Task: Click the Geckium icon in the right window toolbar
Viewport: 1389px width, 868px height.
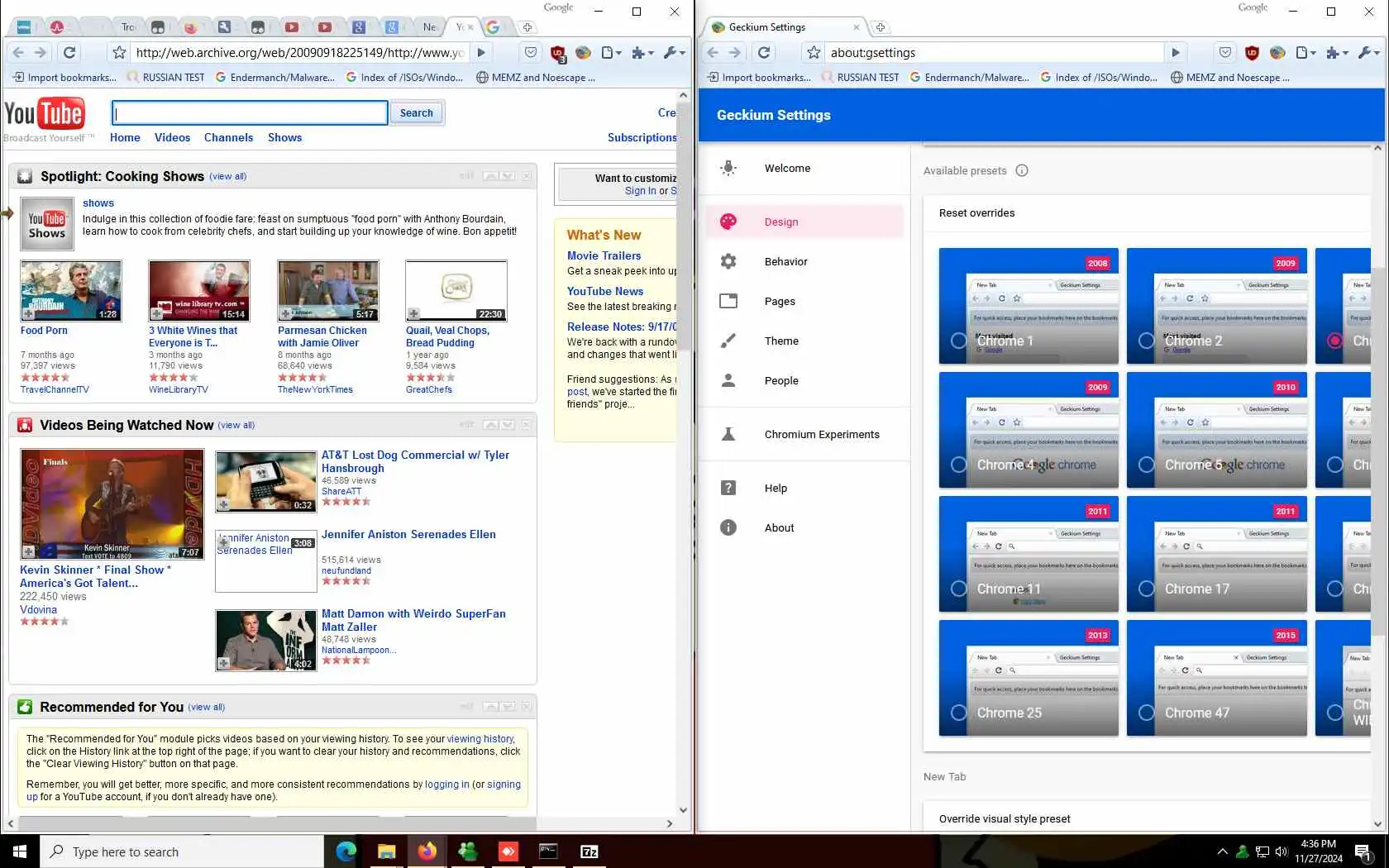Action: [1277, 52]
